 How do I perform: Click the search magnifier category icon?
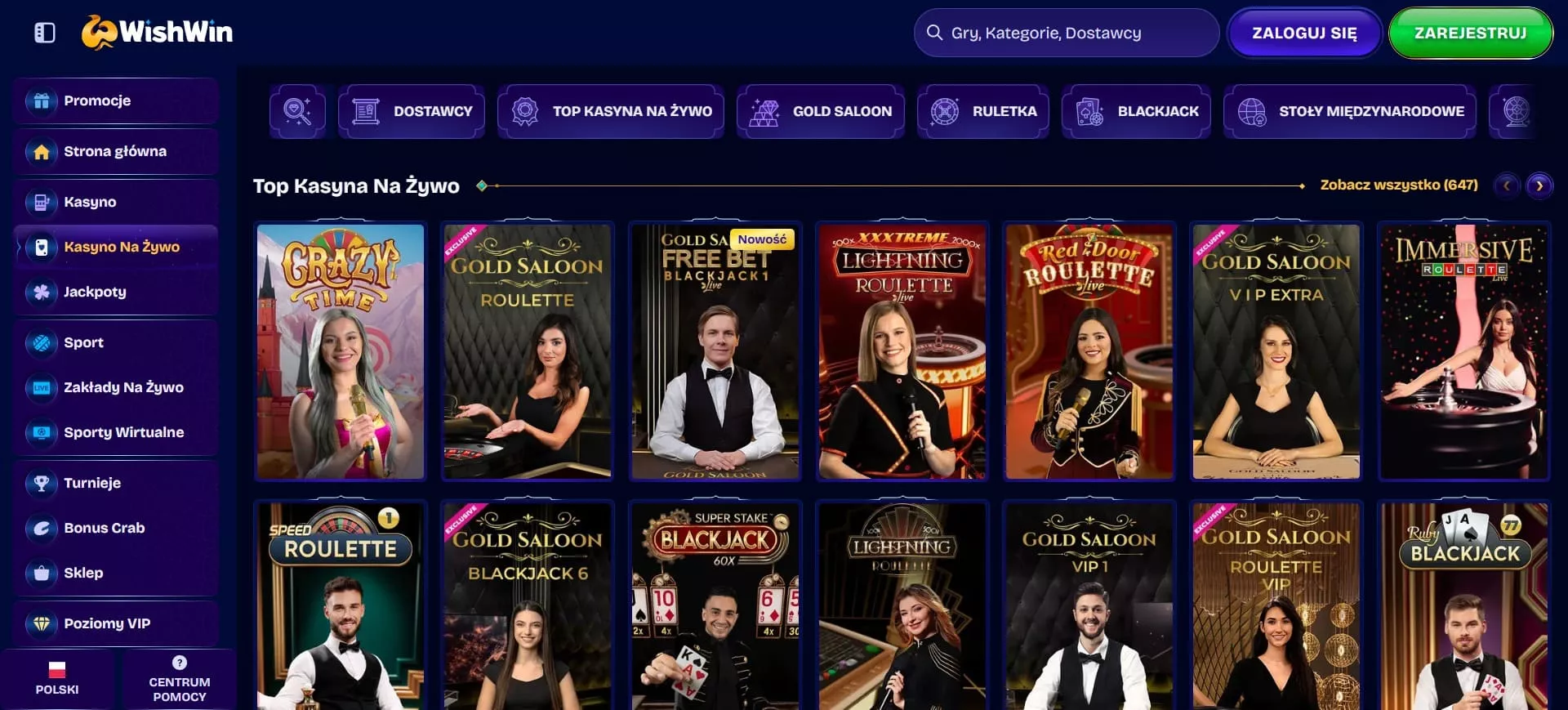pyautogui.click(x=297, y=111)
